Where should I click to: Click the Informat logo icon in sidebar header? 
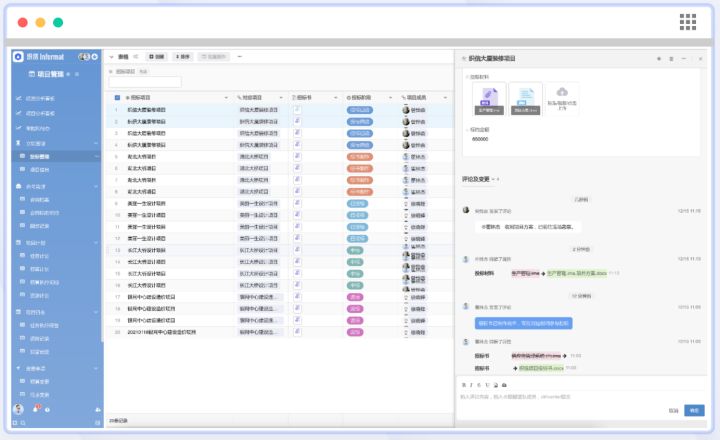(x=18, y=56)
